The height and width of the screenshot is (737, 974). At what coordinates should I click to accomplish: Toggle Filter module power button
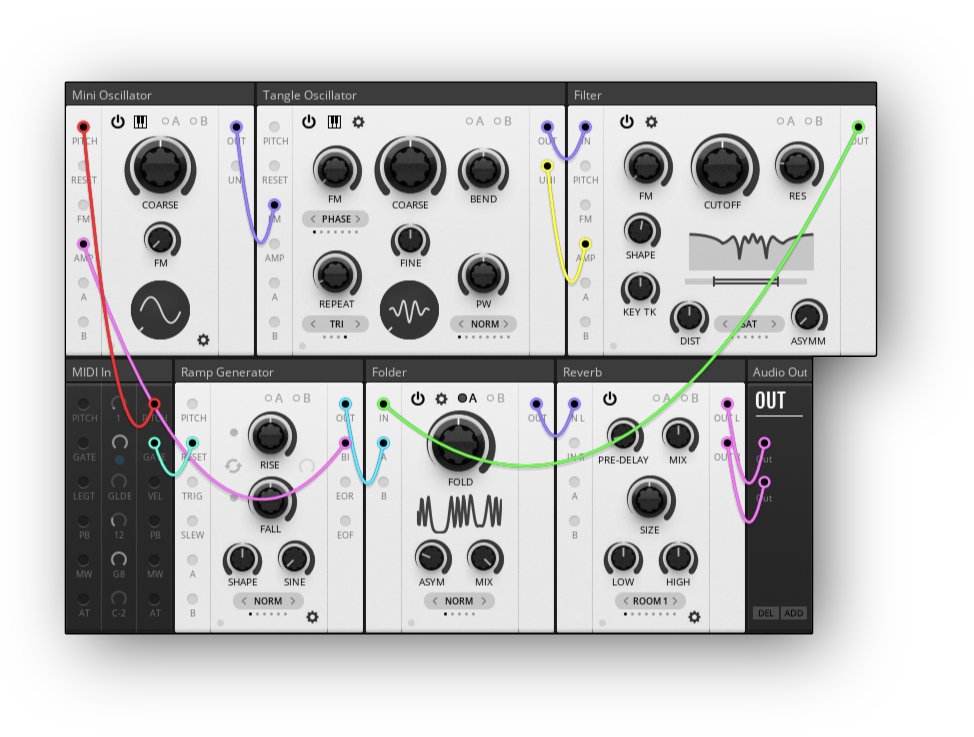627,122
